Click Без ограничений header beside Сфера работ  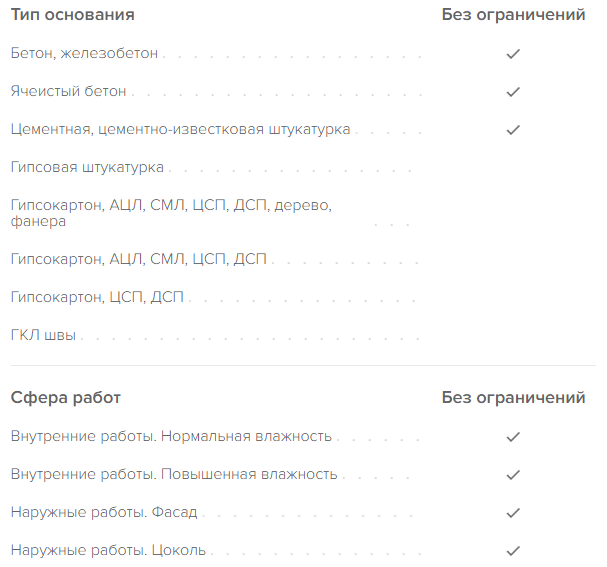click(513, 398)
